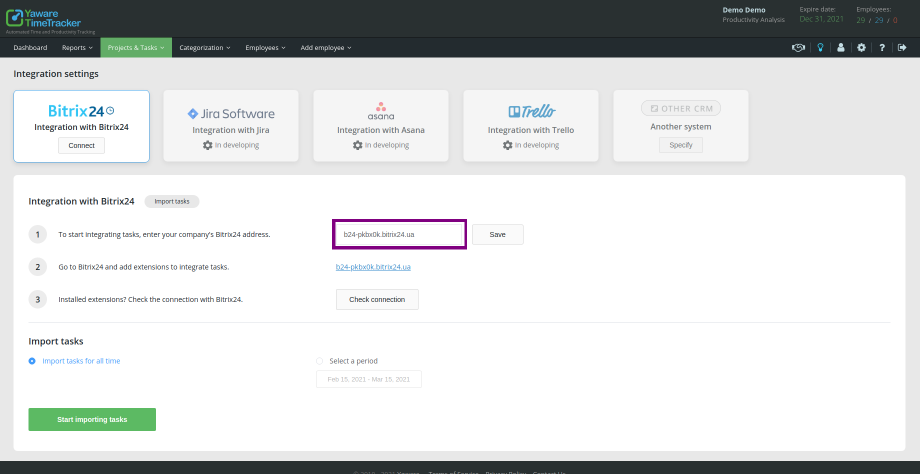Click the Demo Demo account name

click(744, 10)
